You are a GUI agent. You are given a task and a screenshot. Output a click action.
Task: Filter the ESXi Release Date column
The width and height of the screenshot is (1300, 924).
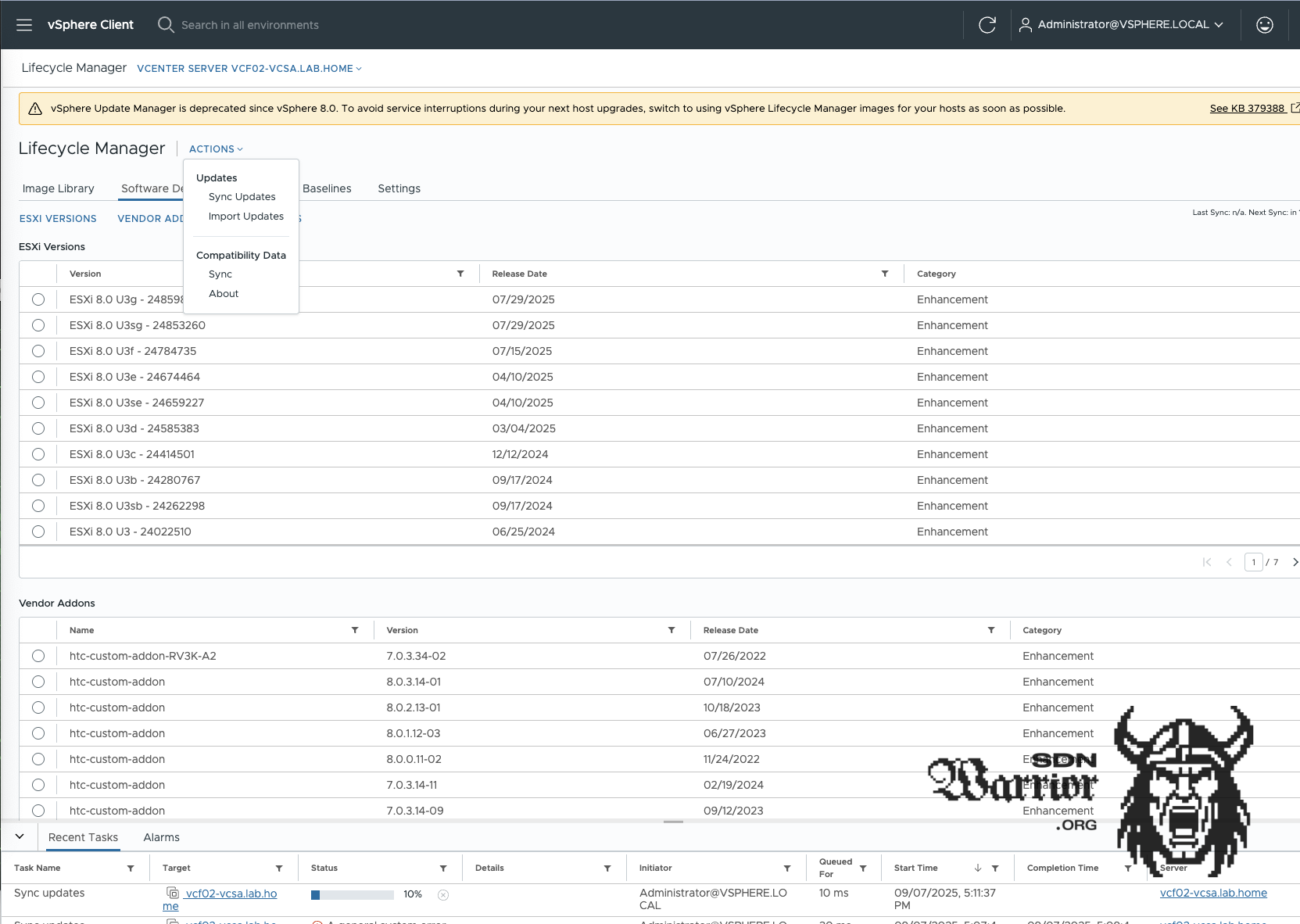pos(885,274)
